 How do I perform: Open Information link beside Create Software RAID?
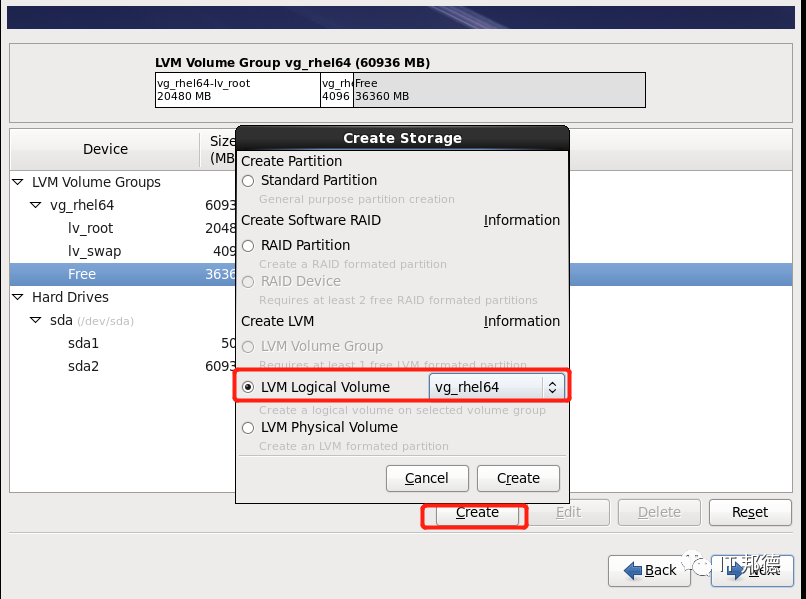pyautogui.click(x=521, y=220)
